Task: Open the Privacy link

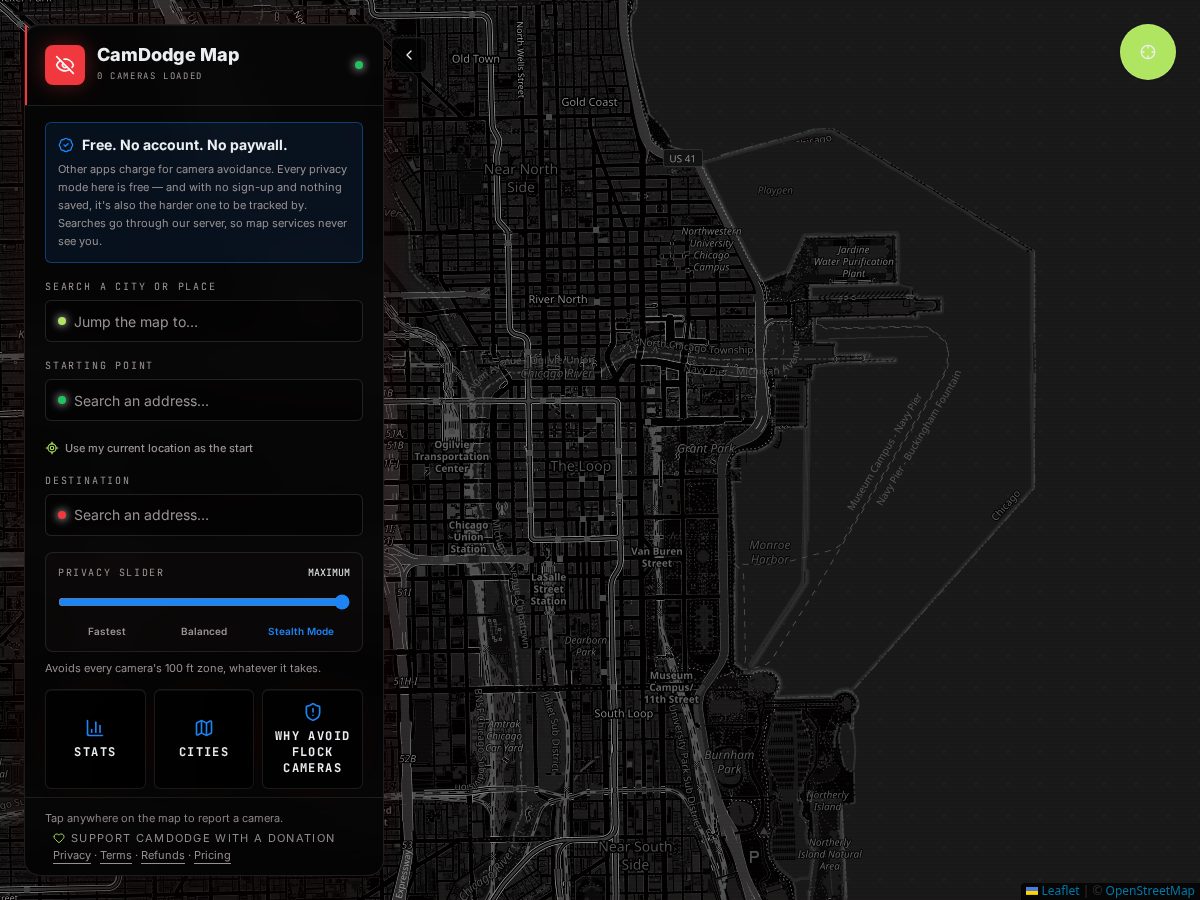Action: point(72,855)
